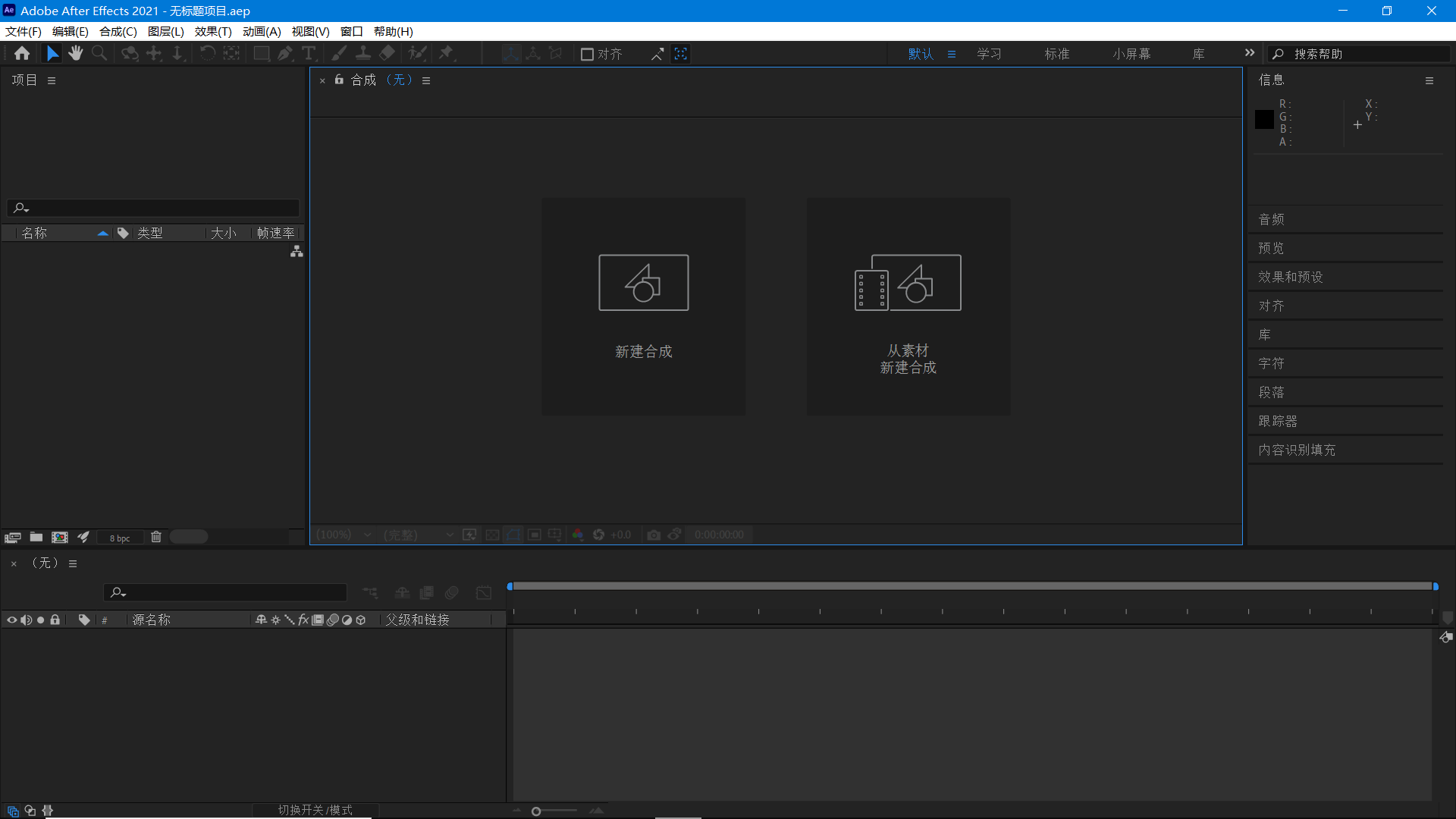The height and width of the screenshot is (819, 1456).
Task: Open the 合成(C) menu
Action: point(118,31)
